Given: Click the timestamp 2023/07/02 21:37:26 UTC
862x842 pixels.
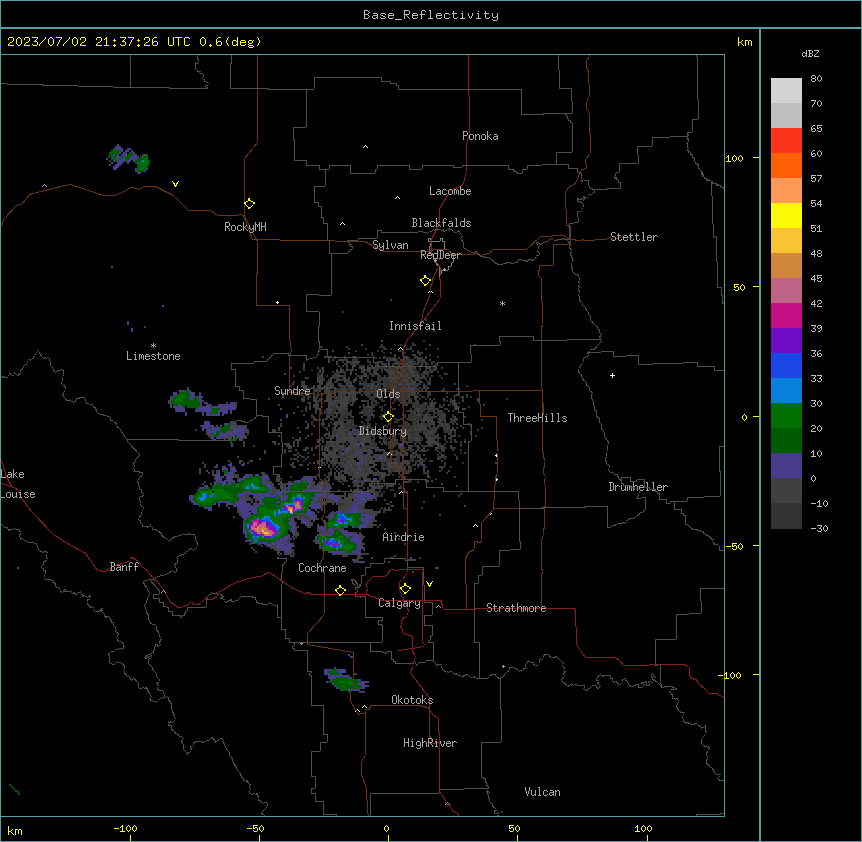Looking at the screenshot, I should click(x=99, y=42).
